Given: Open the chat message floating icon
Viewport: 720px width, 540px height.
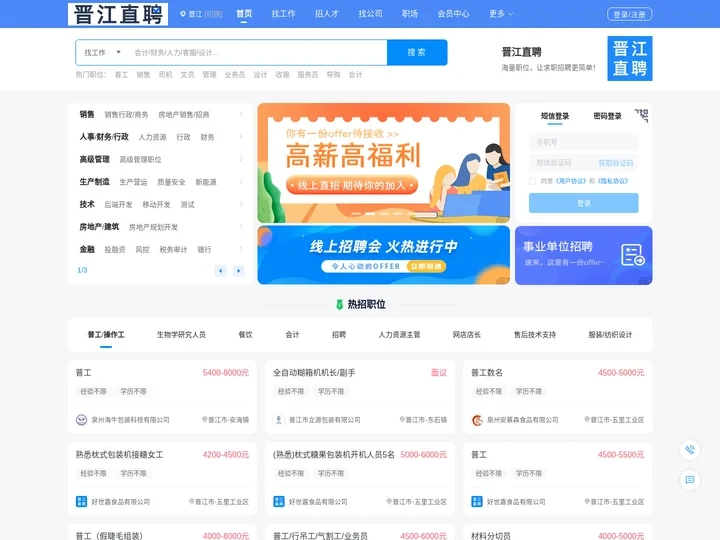Looking at the screenshot, I should coord(690,480).
